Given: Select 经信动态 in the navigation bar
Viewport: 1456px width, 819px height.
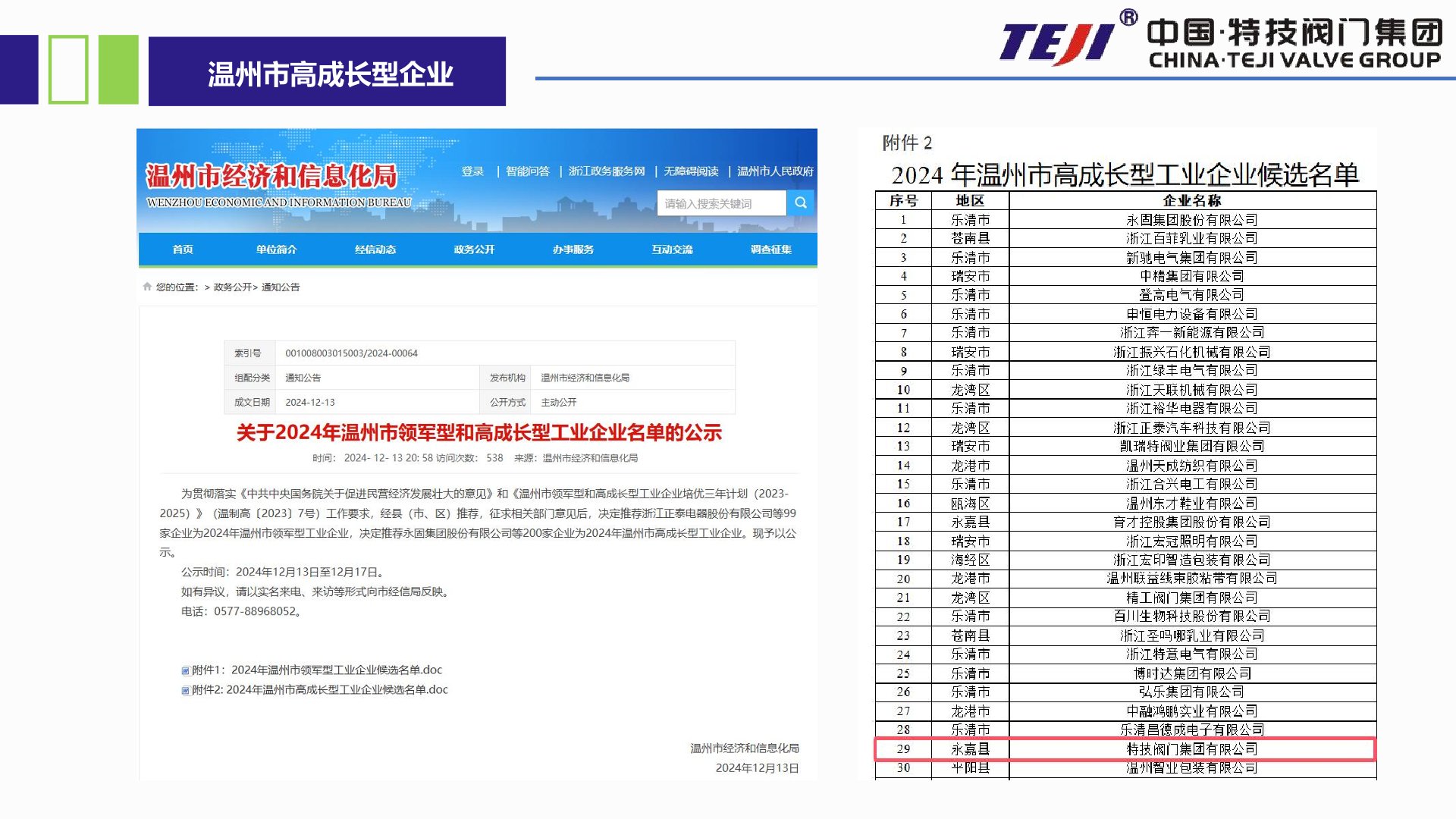Looking at the screenshot, I should point(375,249).
